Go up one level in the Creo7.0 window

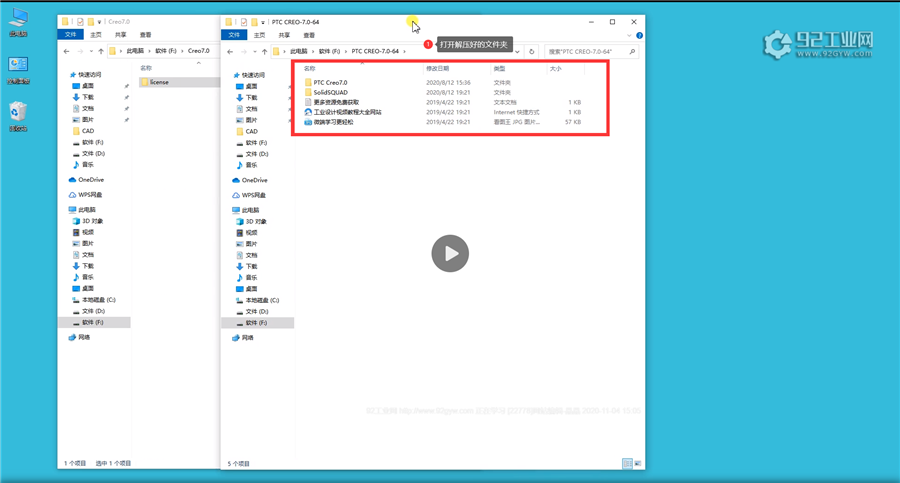(x=101, y=51)
